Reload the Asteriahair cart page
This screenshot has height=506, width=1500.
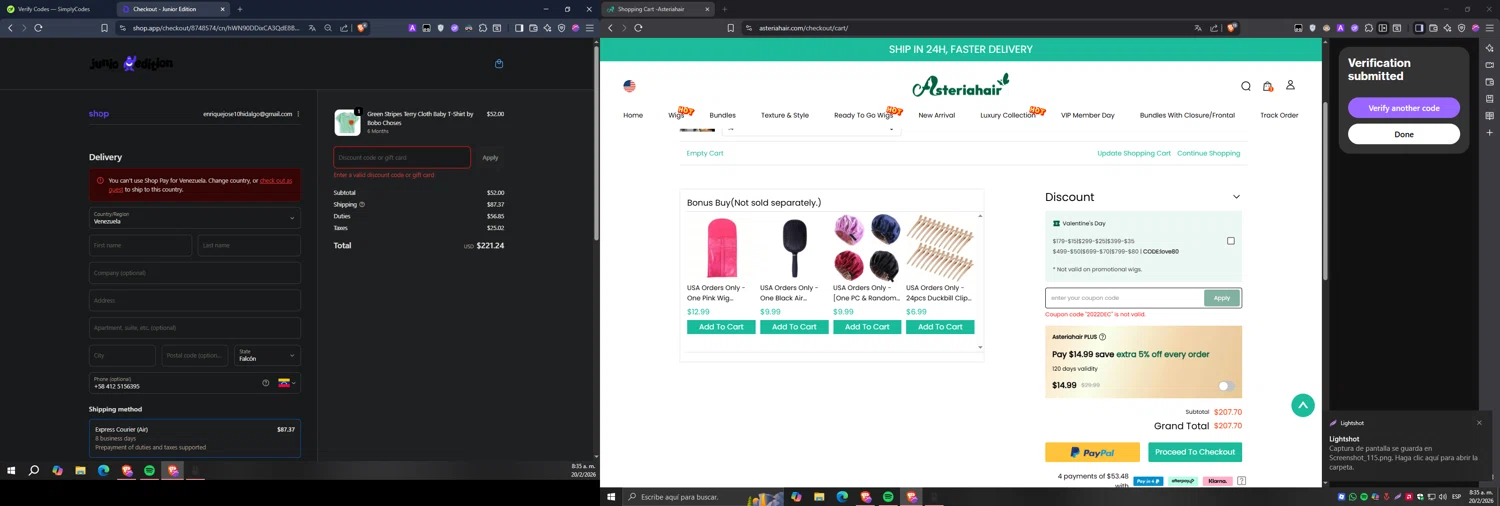pos(638,28)
